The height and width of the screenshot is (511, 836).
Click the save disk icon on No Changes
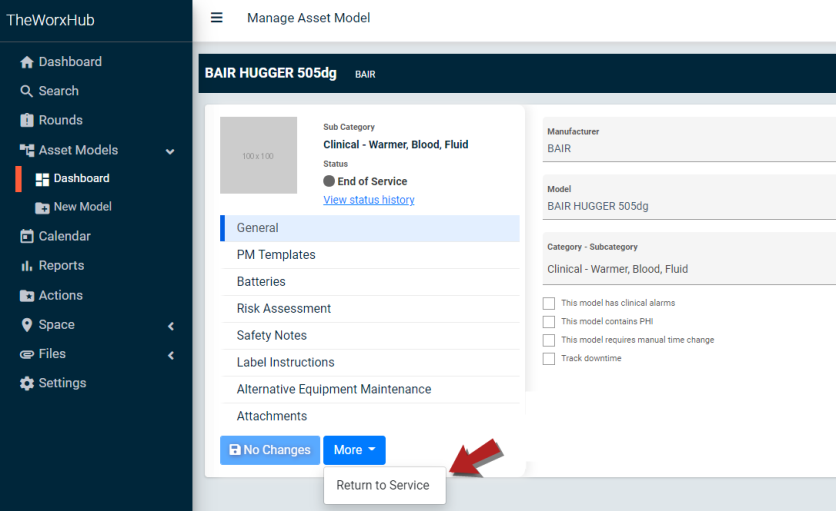pyautogui.click(x=235, y=450)
